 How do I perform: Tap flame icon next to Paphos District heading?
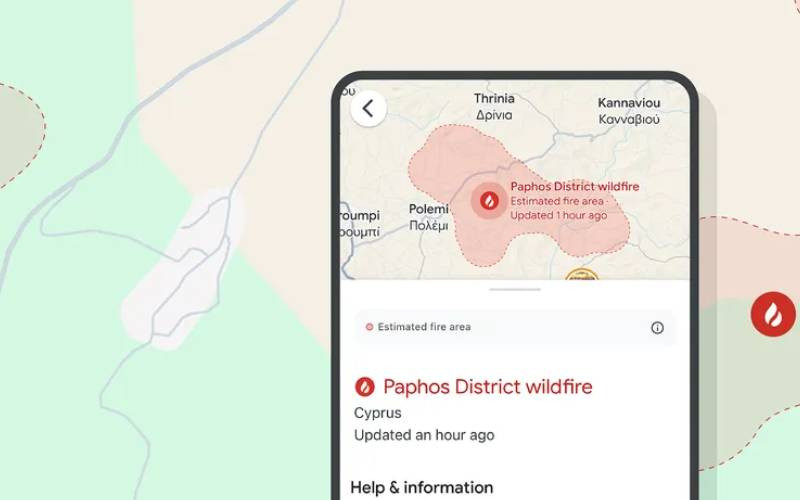pos(365,387)
